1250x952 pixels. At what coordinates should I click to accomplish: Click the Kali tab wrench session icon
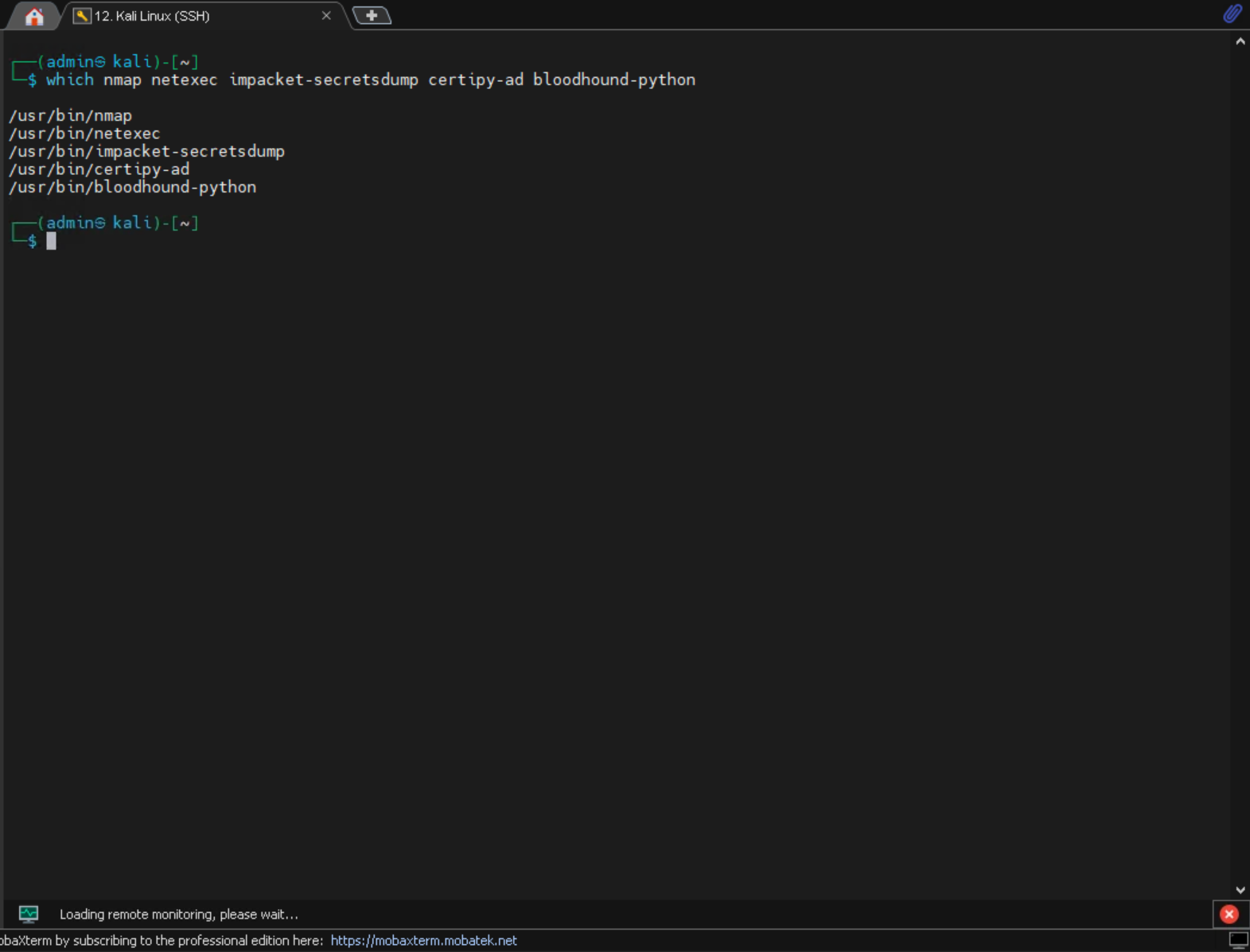[x=81, y=16]
